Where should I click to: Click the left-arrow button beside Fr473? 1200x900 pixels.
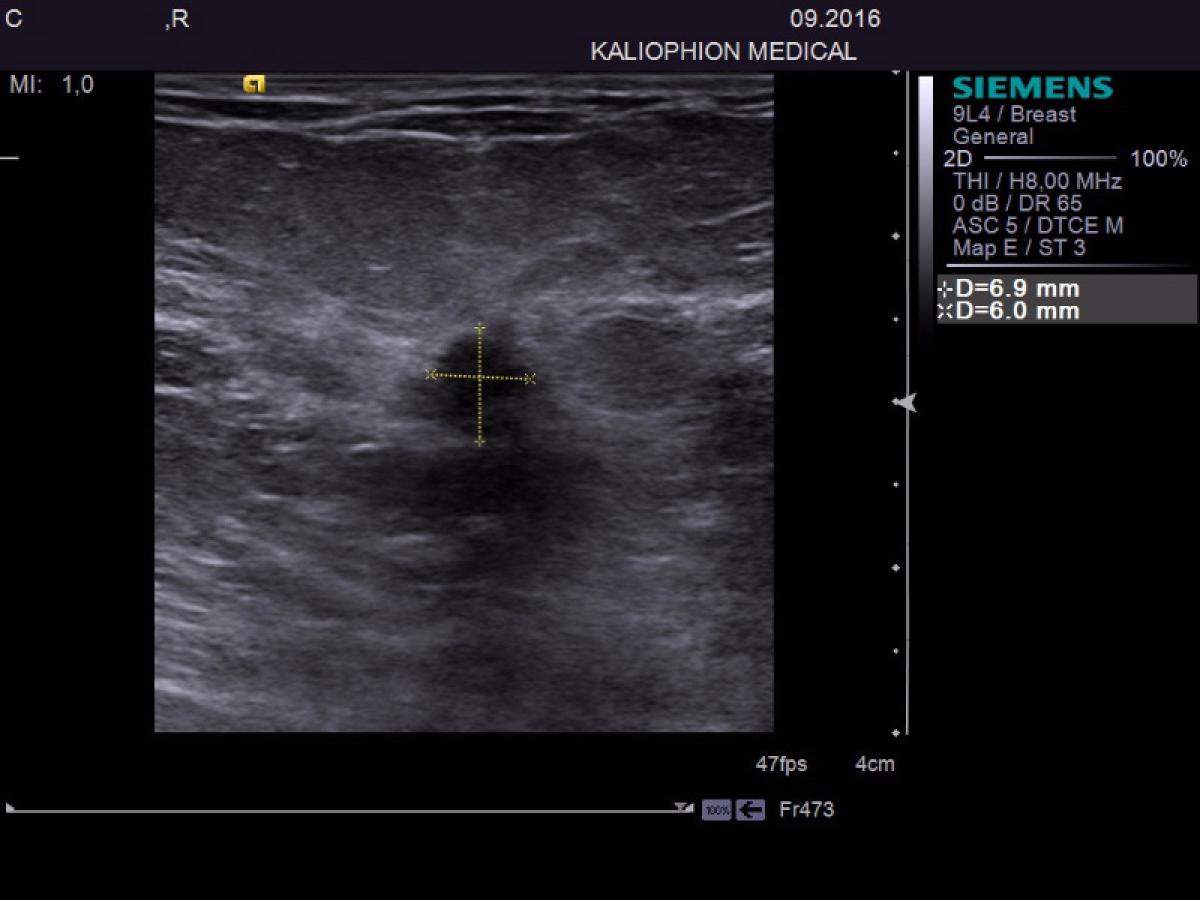750,810
